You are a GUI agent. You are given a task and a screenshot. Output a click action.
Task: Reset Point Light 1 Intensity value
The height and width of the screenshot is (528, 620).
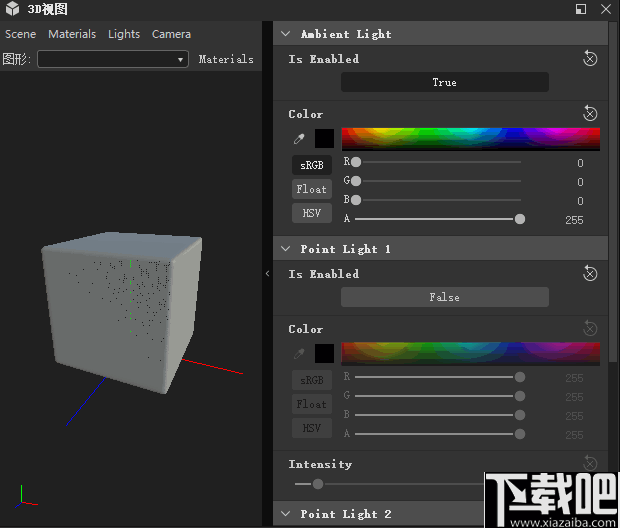pos(590,463)
